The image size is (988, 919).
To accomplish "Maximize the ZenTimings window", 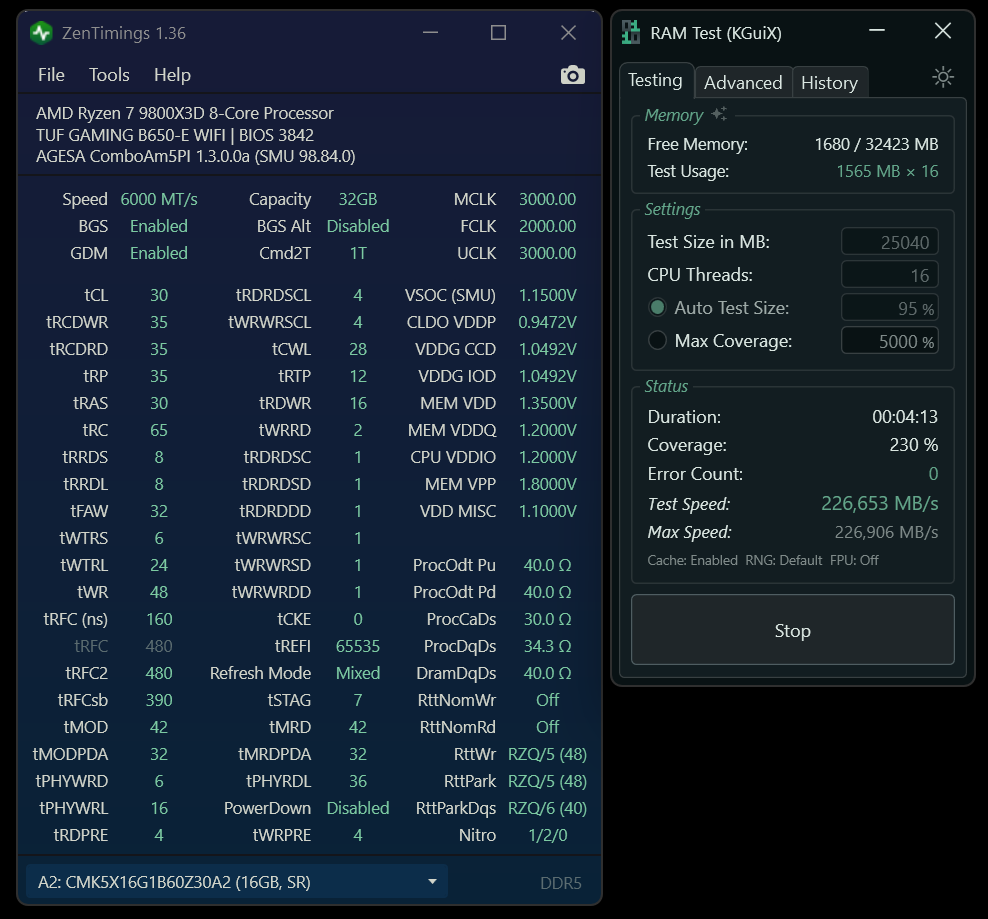I will (x=498, y=33).
